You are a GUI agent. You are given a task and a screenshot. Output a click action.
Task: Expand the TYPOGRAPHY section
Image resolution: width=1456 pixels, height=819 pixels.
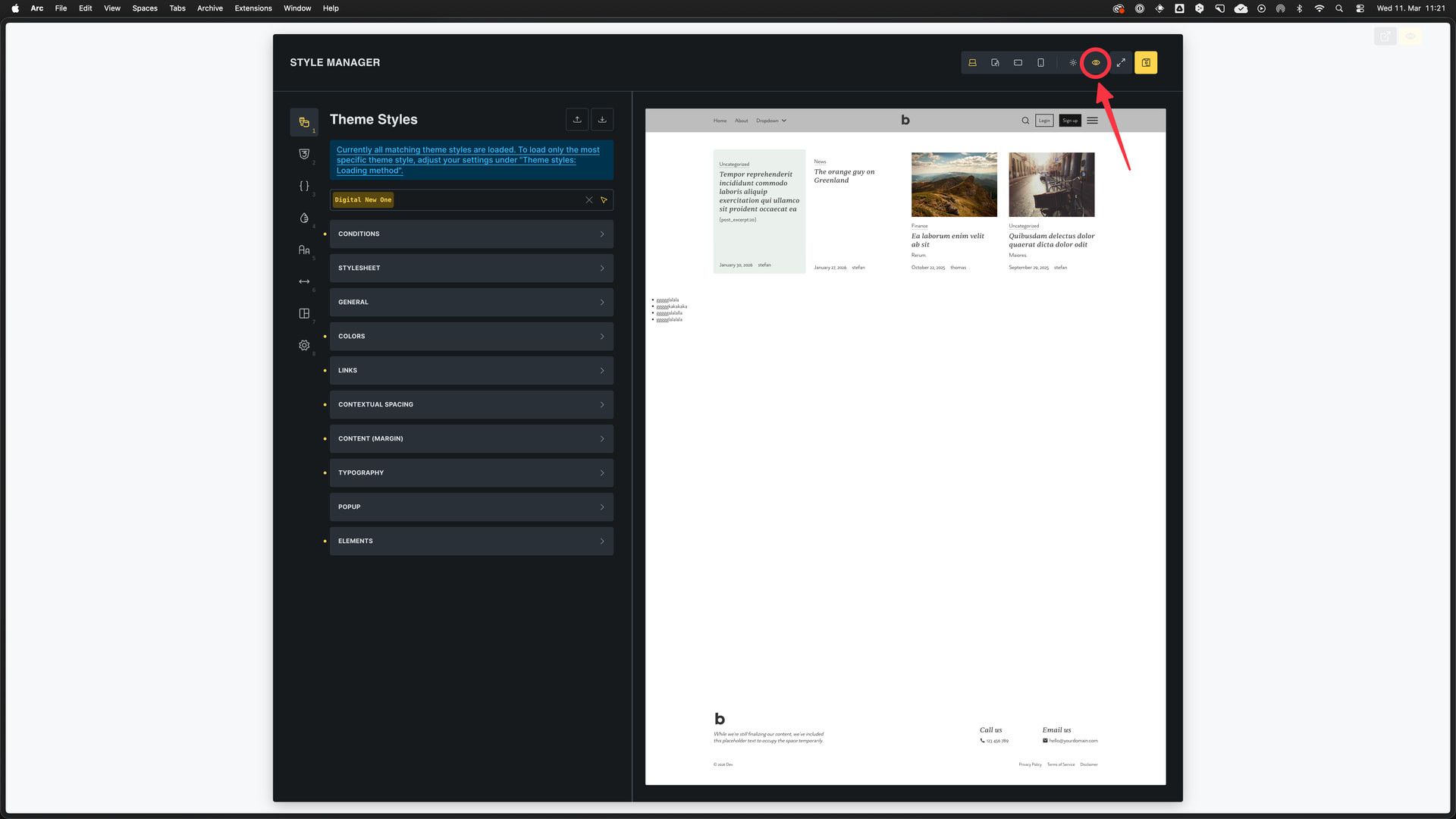(x=471, y=472)
